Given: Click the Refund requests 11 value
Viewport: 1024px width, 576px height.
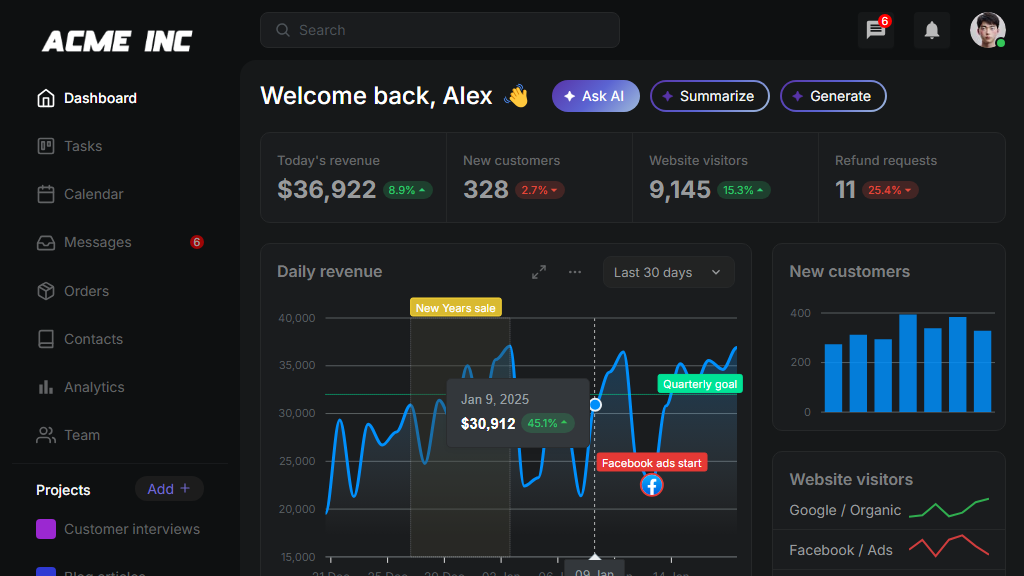Looking at the screenshot, I should pos(845,190).
